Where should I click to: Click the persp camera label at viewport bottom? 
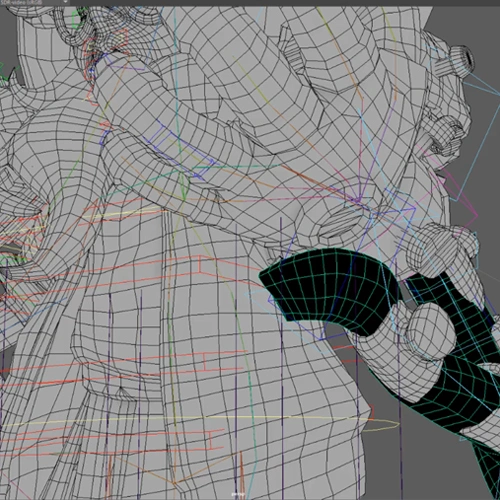238,494
